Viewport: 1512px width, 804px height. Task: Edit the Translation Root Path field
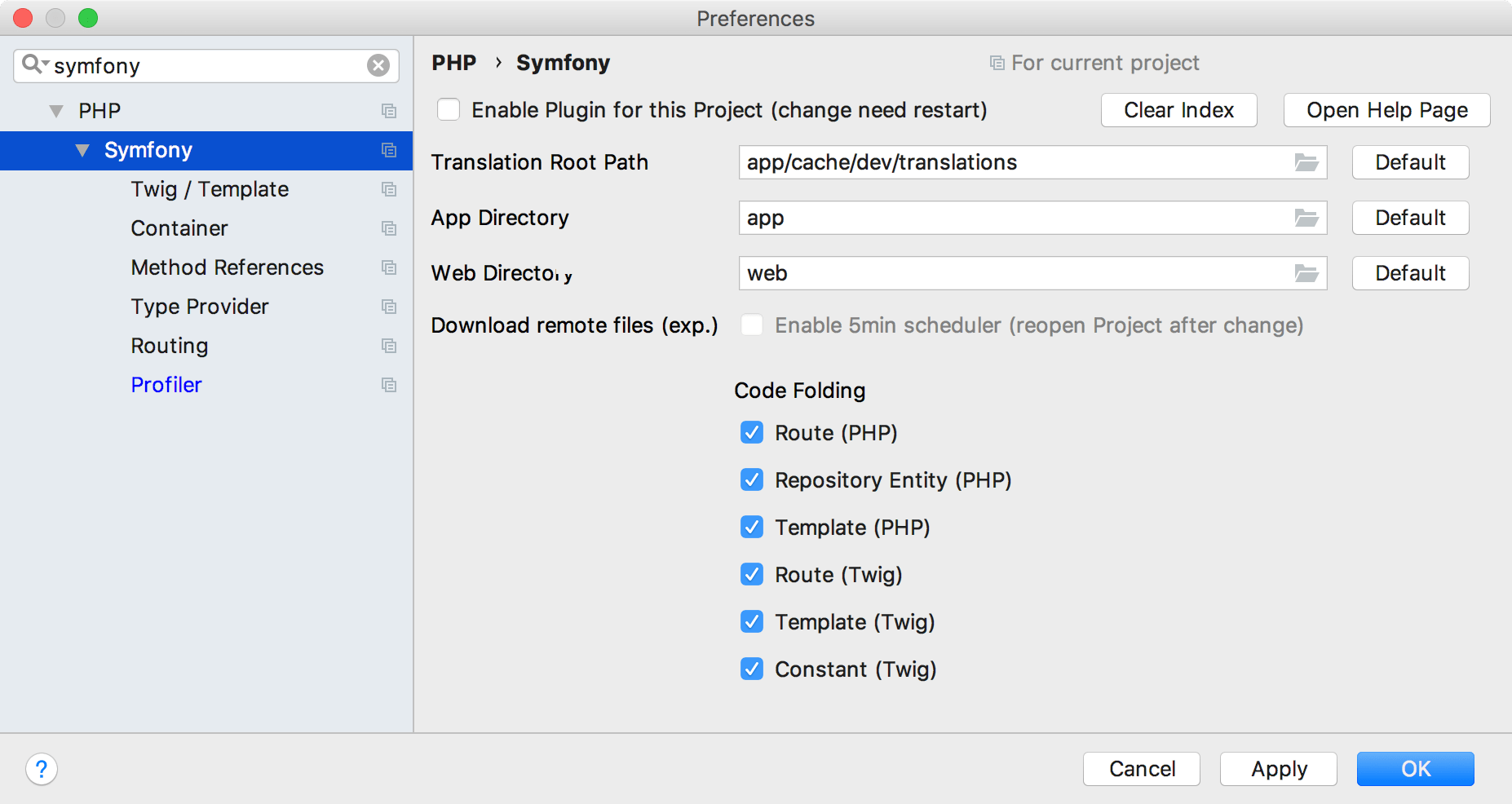coord(979,162)
